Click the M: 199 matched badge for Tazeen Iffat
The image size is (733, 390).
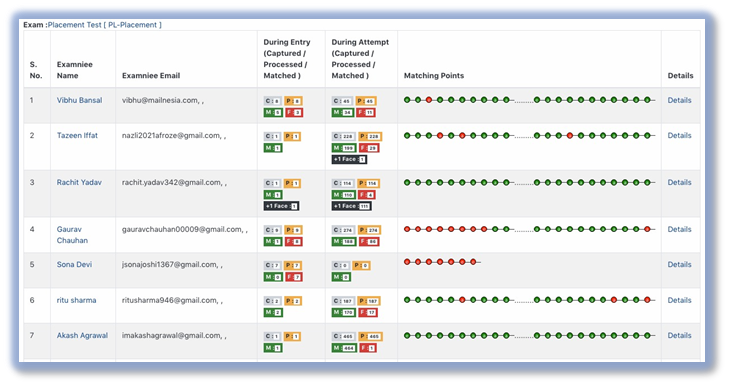coord(344,148)
